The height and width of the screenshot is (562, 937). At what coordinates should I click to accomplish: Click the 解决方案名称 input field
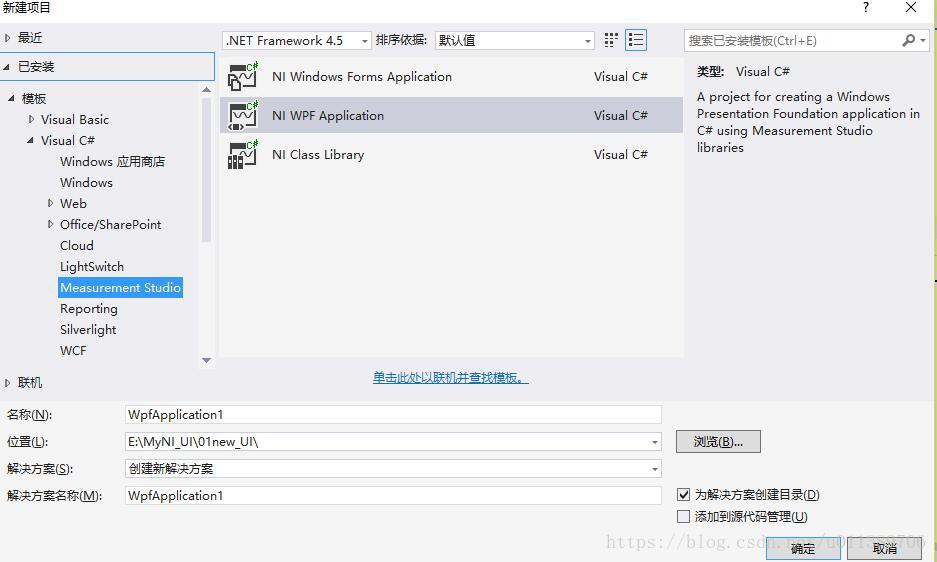click(x=393, y=496)
